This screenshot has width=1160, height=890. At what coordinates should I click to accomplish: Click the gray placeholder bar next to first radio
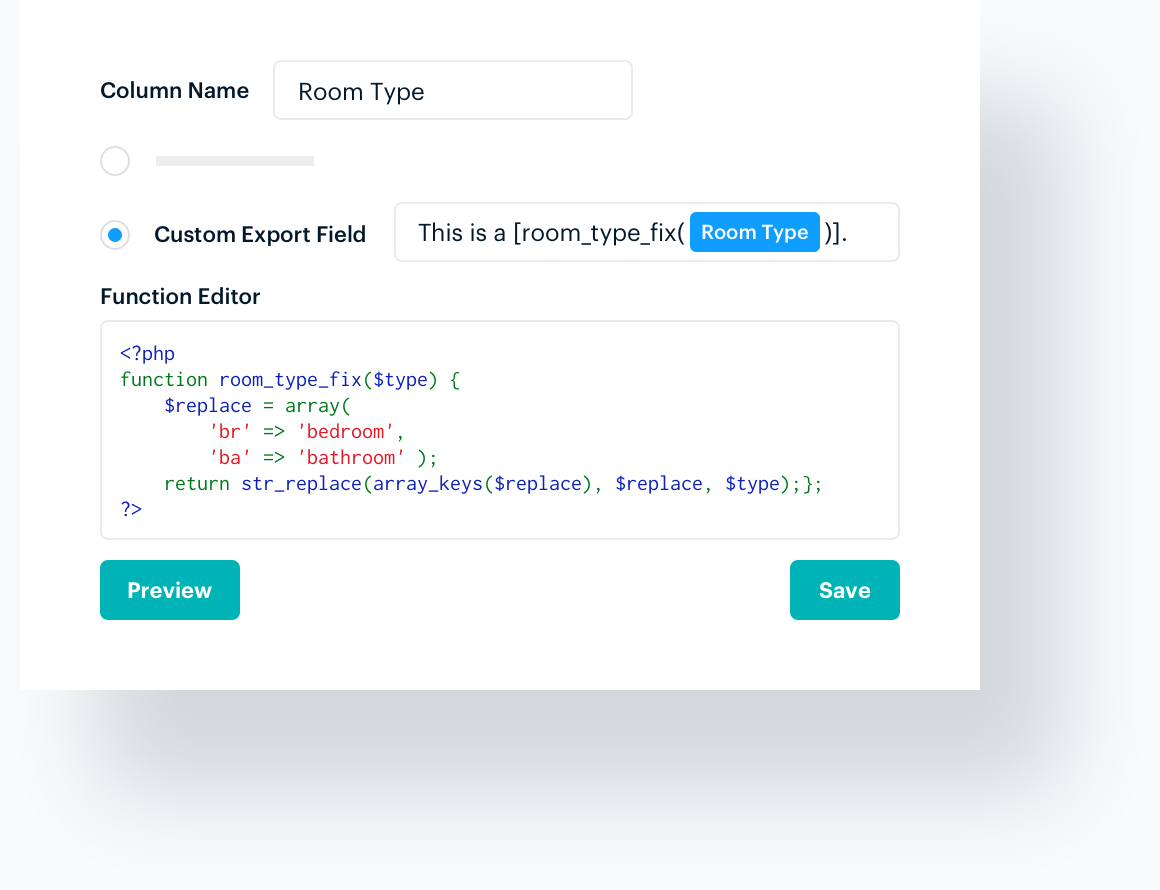[234, 160]
